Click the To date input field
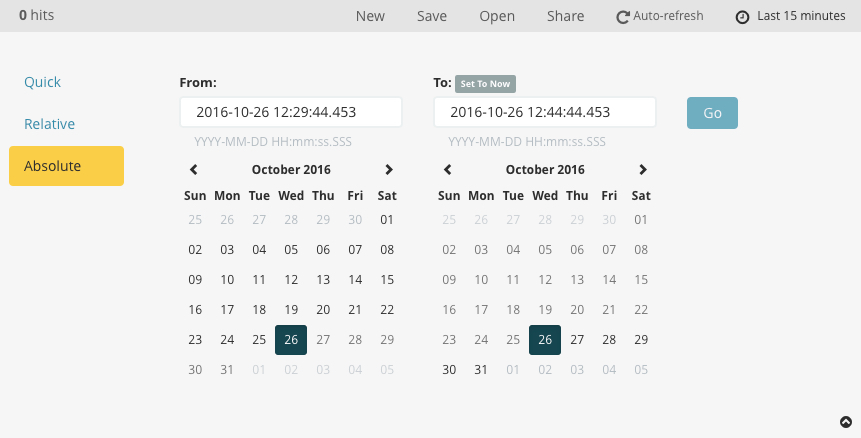This screenshot has width=861, height=438. 545,112
